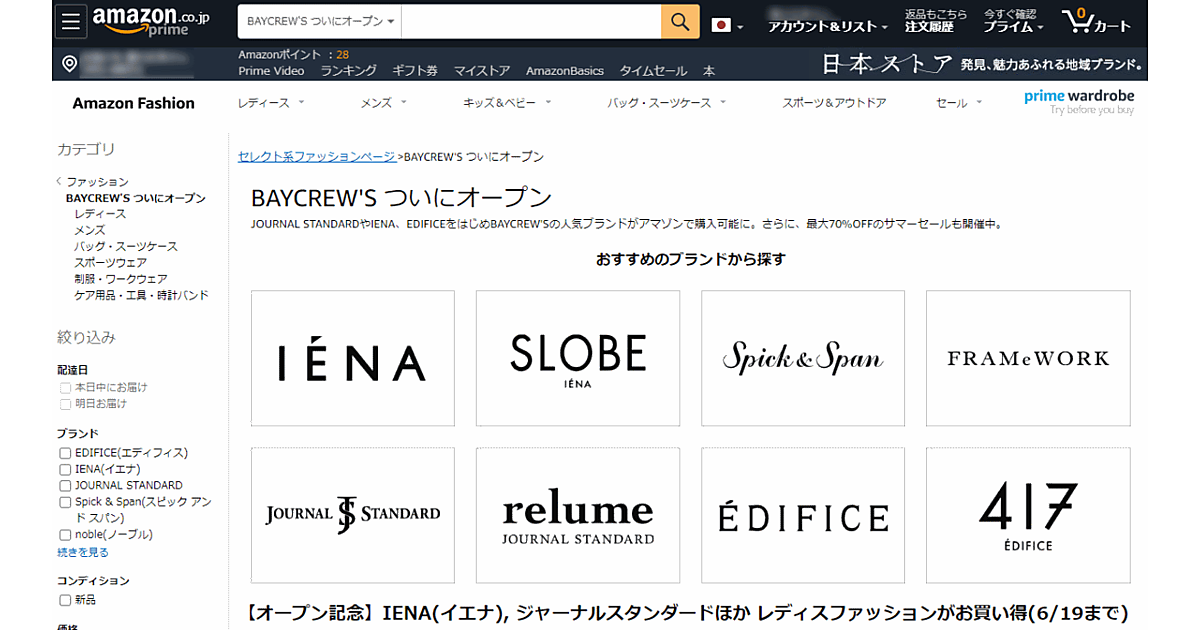
Task: Tick the JOURNAL STANDARD brand filter checkbox
Action: [x=65, y=486]
